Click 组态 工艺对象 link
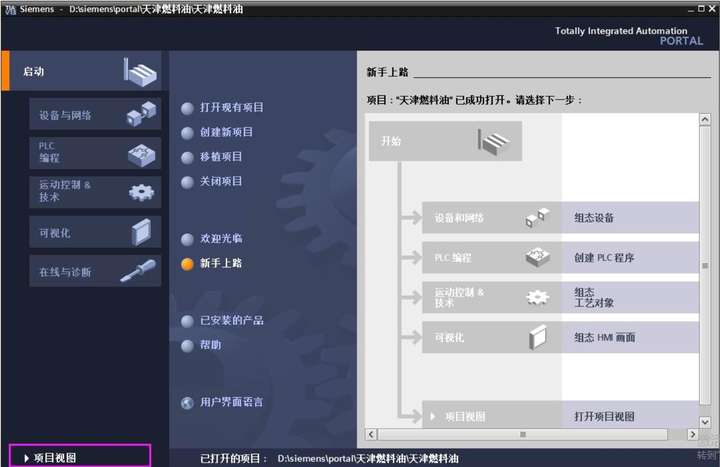The width and height of the screenshot is (720, 467). (x=594, y=298)
